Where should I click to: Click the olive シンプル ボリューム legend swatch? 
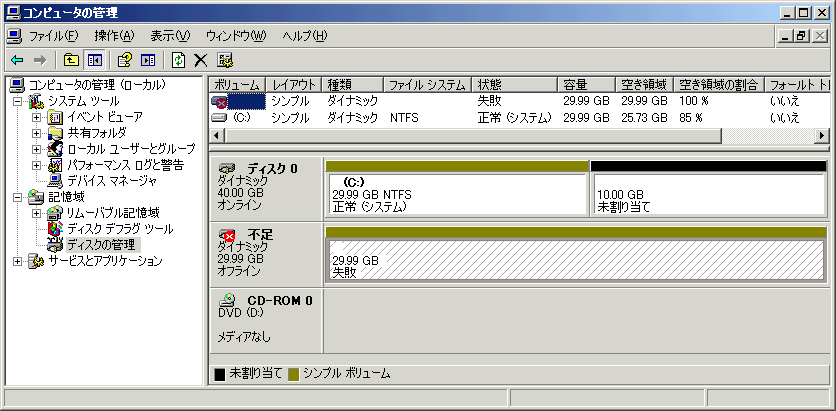293,374
